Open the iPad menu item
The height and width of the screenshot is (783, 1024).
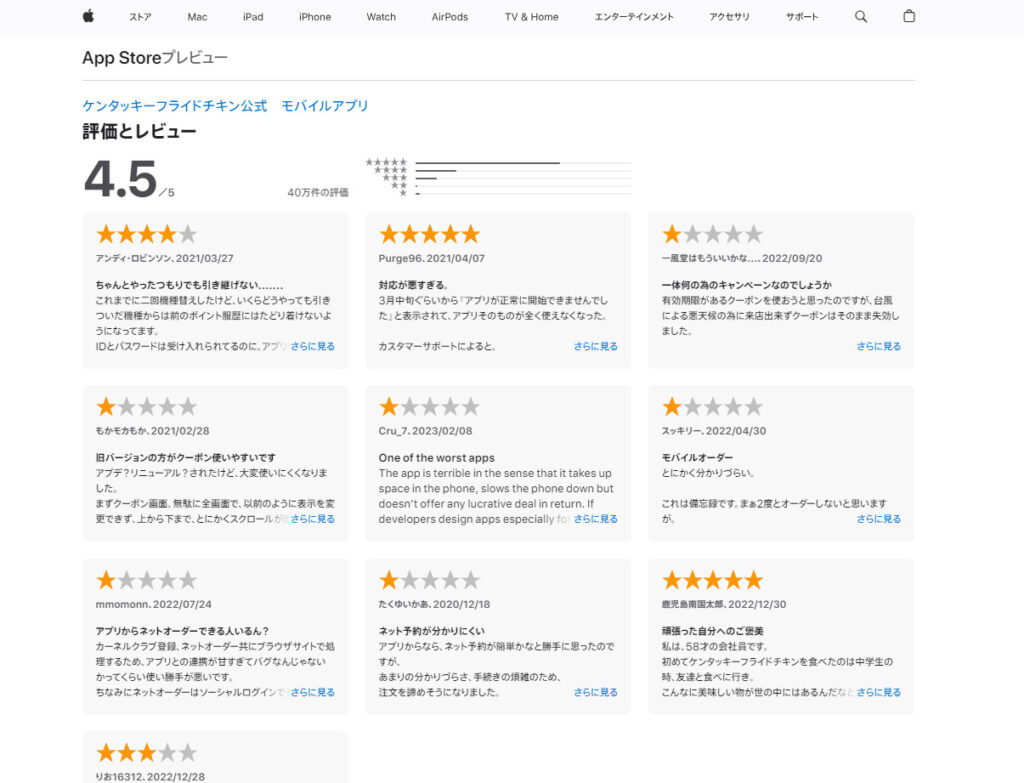pyautogui.click(x=253, y=17)
